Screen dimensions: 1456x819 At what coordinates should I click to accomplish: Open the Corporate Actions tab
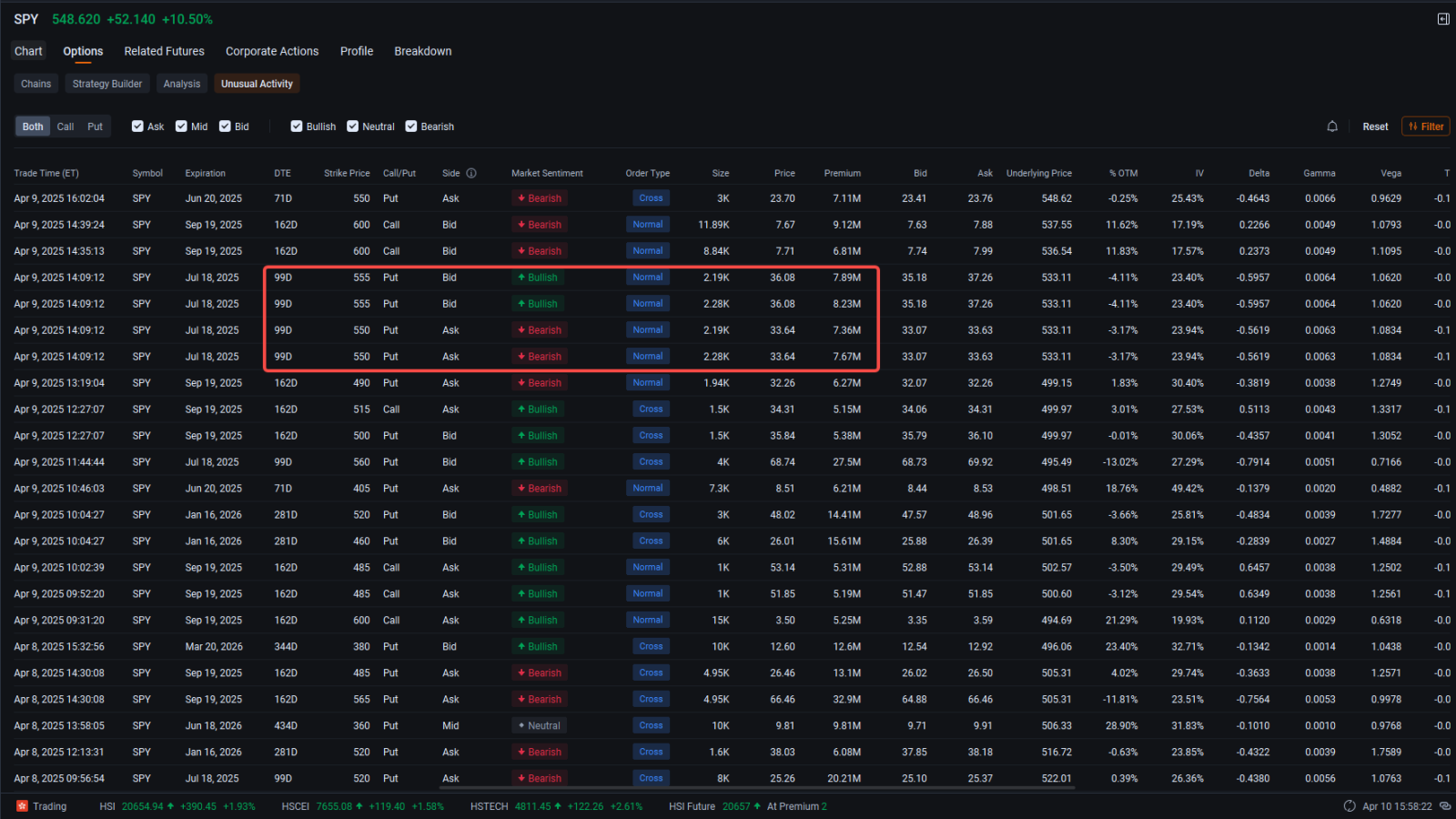(272, 51)
